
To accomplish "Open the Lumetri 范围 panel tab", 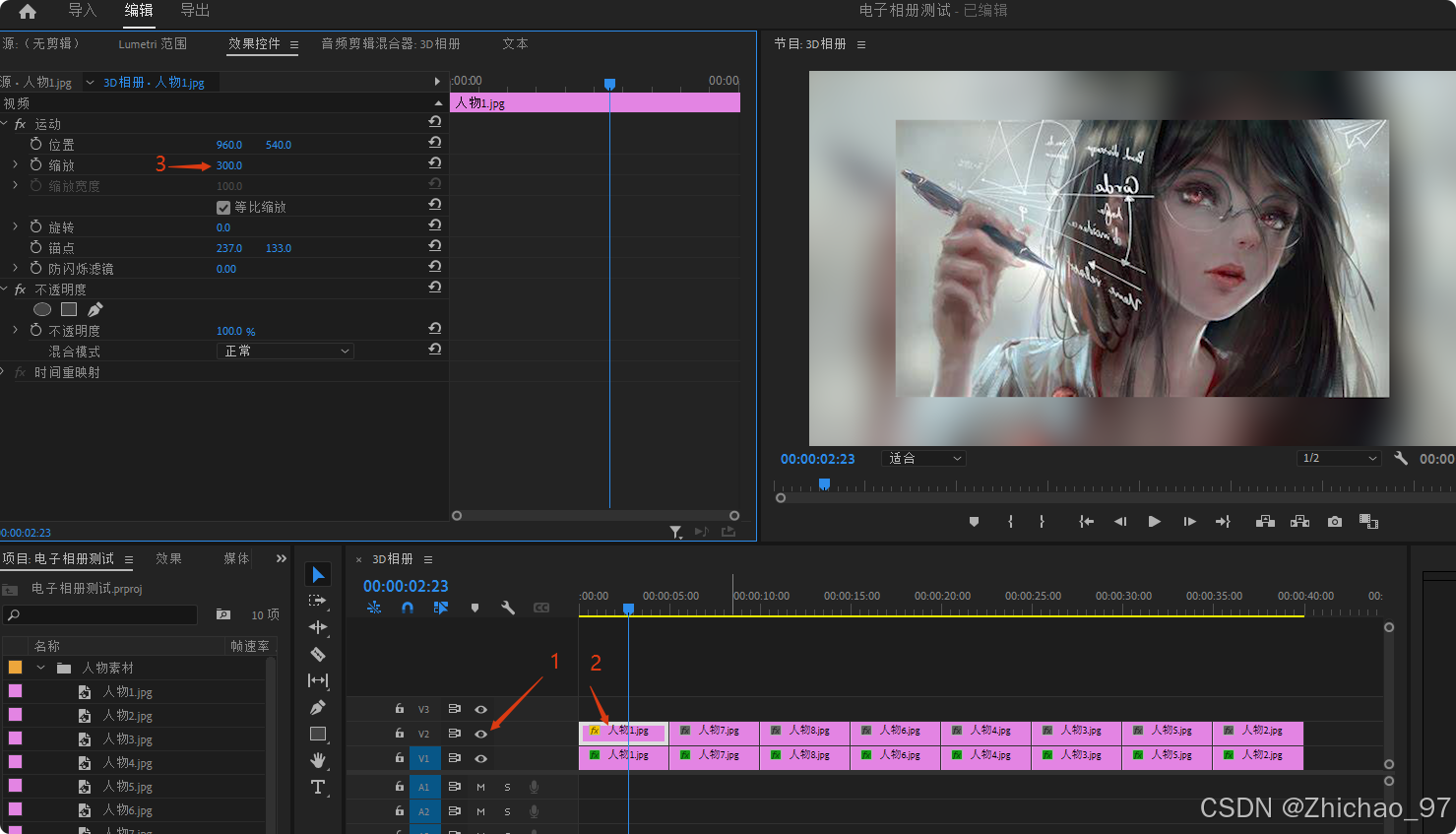I will (153, 43).
